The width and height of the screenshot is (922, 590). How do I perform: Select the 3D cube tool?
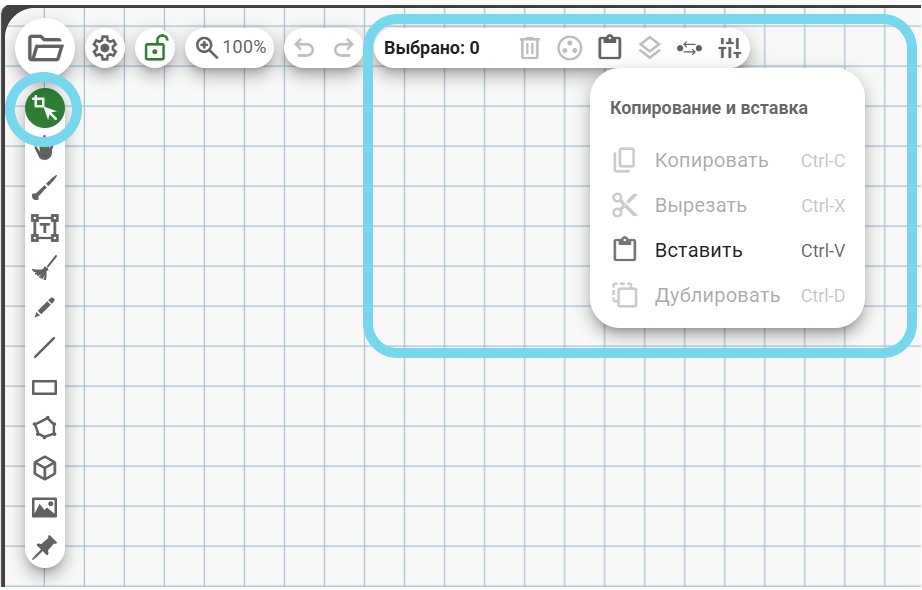point(44,468)
